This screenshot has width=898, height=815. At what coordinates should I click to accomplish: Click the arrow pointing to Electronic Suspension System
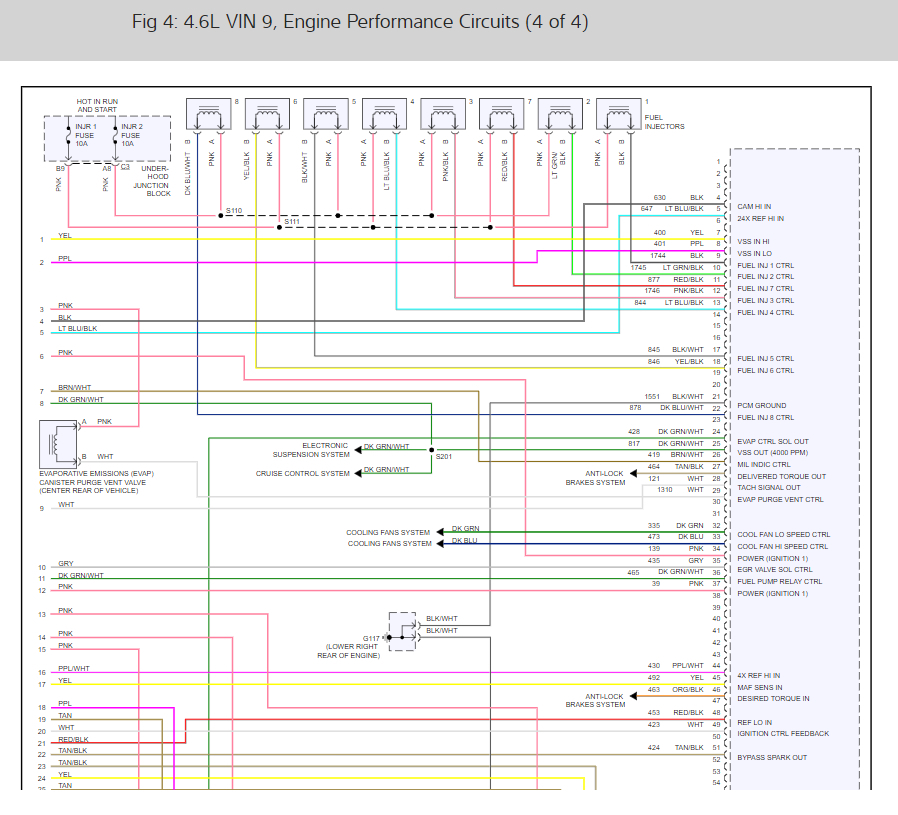358,450
